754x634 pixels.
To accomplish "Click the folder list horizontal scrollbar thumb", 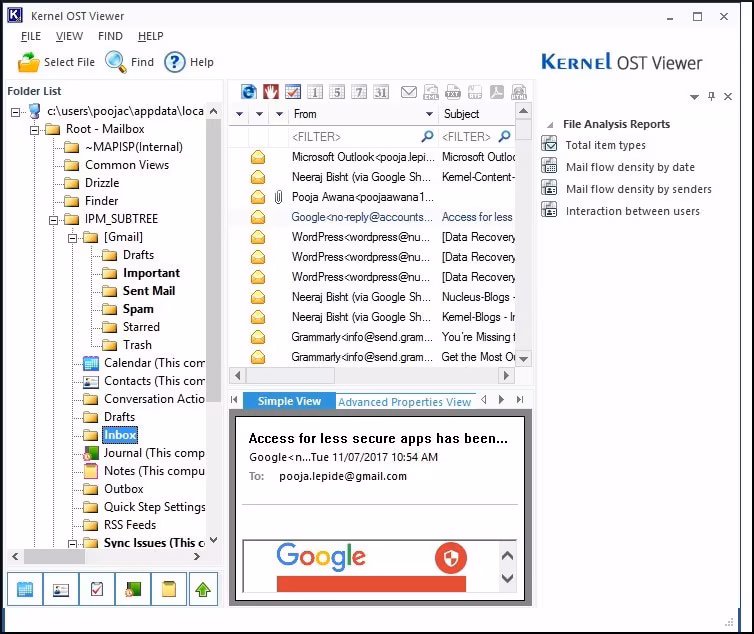I will point(54,557).
